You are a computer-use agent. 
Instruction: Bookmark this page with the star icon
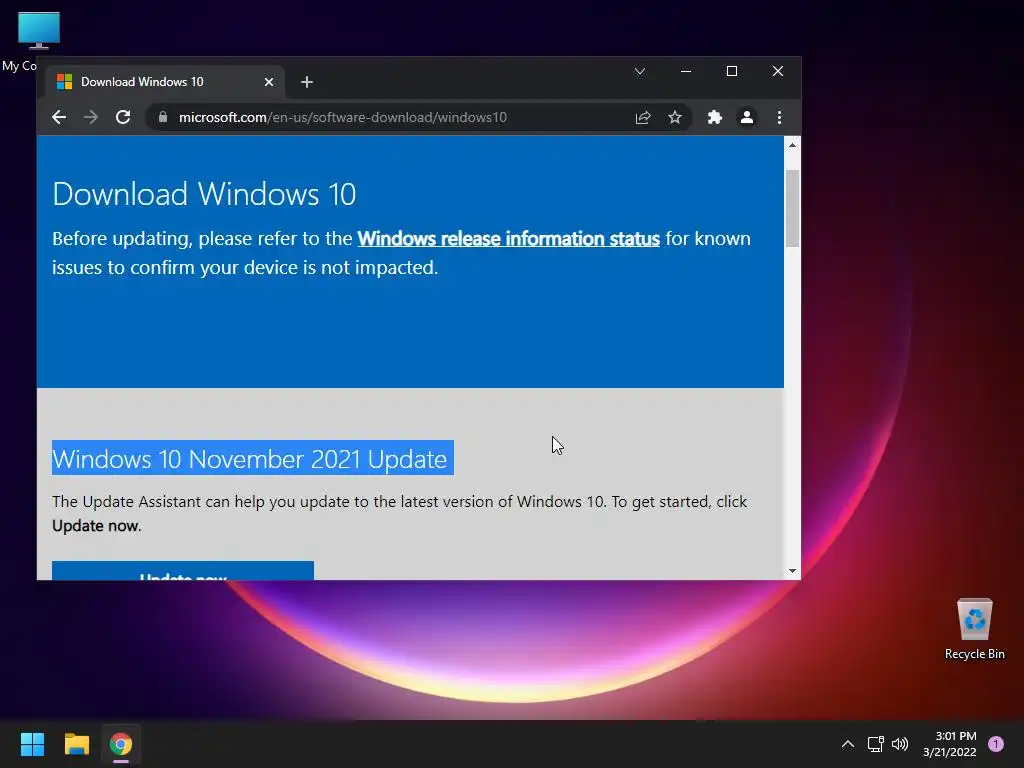[675, 118]
